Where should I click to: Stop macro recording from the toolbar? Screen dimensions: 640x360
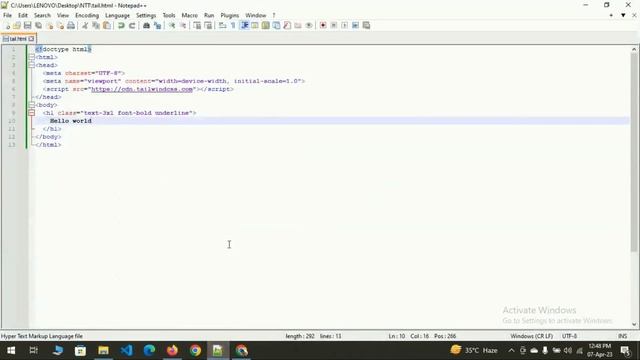click(334, 25)
